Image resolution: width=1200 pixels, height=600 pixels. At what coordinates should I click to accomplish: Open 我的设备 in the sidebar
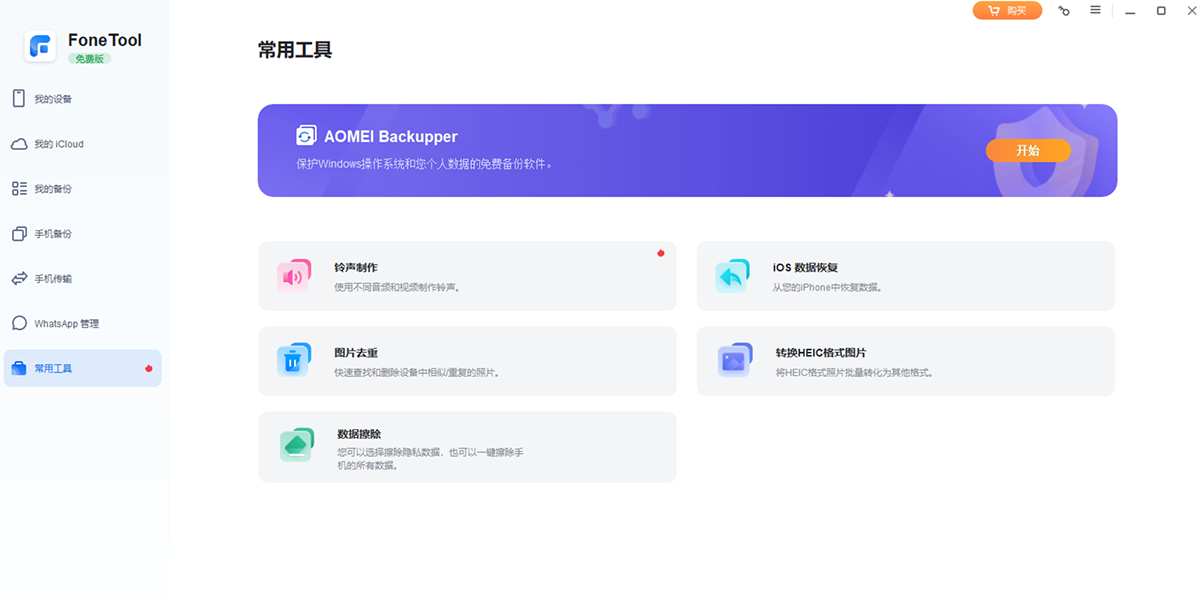tap(82, 98)
